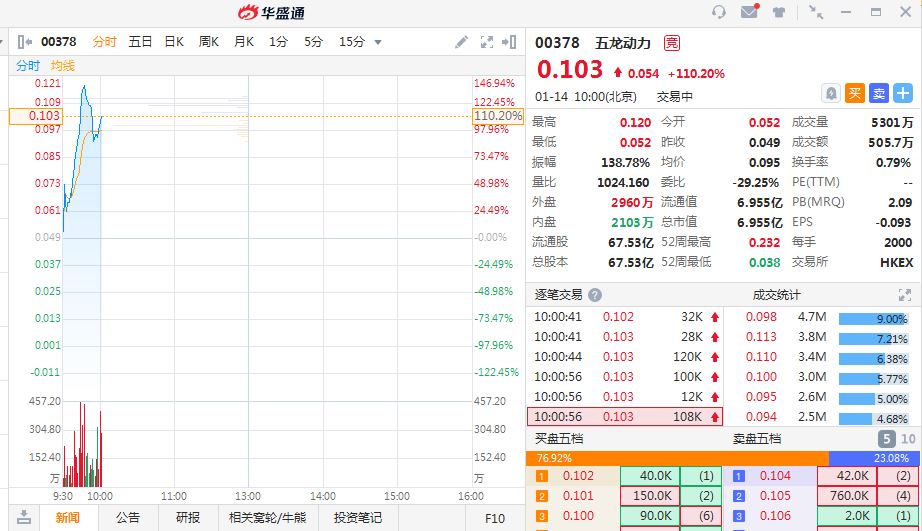
Task: Toggle the 均线 moving average line
Action: (63, 66)
